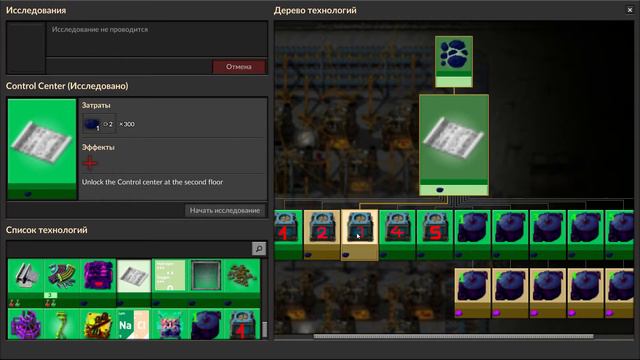This screenshot has height=360, width=640.
Task: Click technology list vertical scrollbar handle
Action: [264, 329]
